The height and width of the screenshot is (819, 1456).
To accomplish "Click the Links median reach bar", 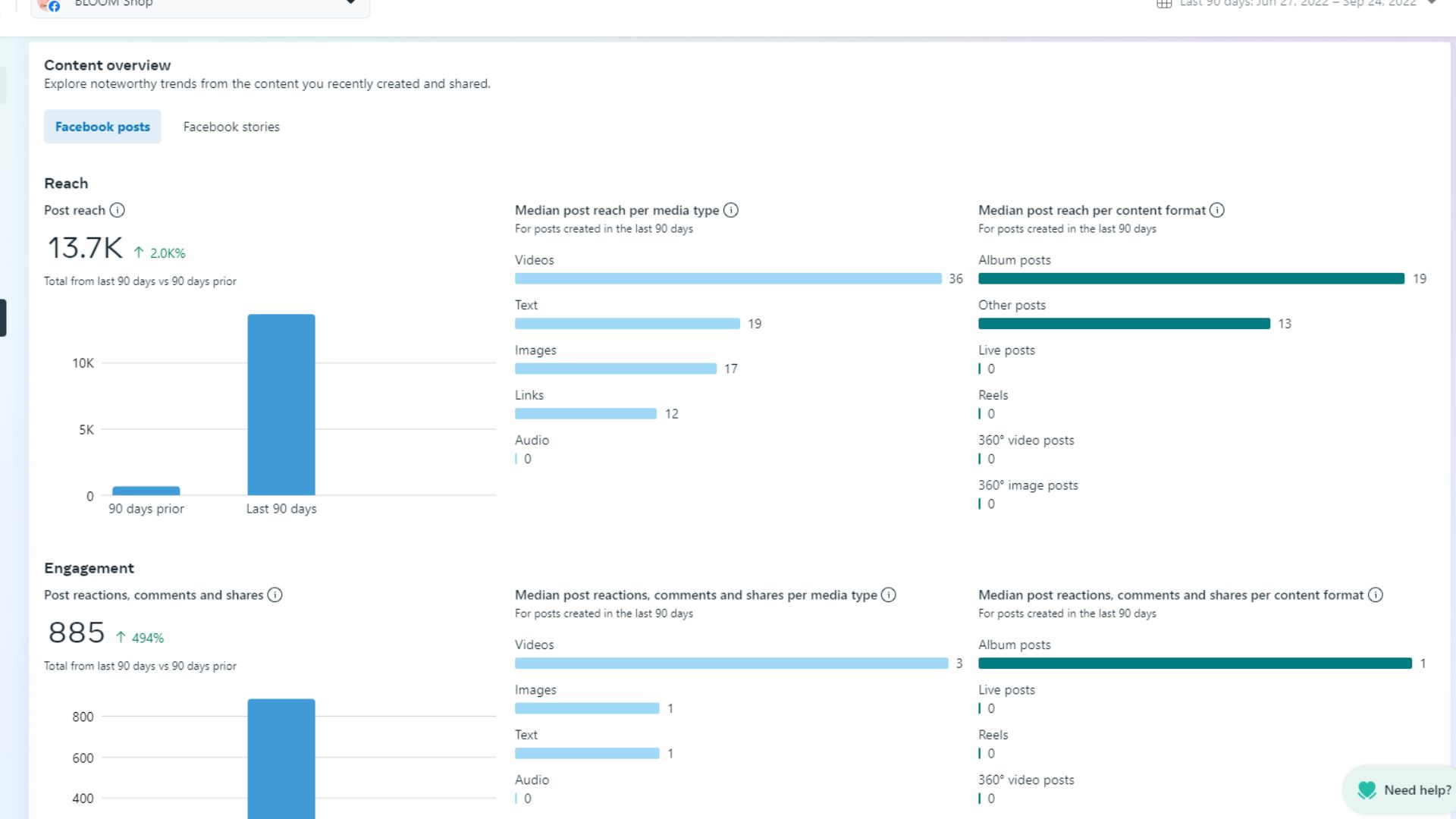I will 585,414.
